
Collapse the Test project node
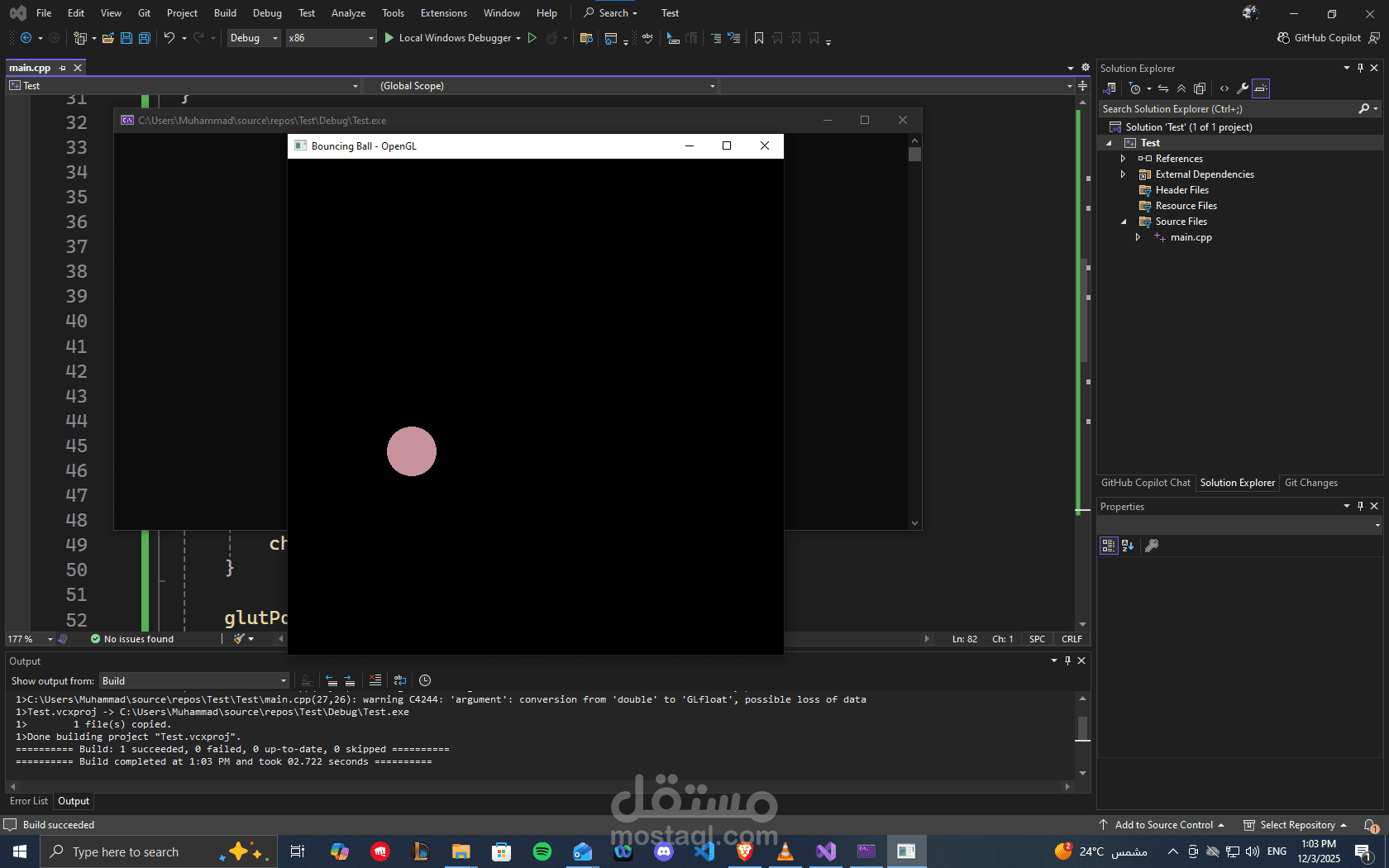[1109, 143]
